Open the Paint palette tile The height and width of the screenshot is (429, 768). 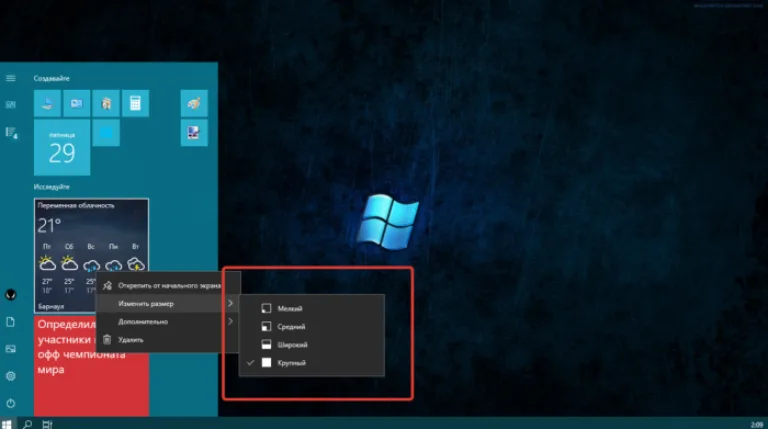coord(194,103)
